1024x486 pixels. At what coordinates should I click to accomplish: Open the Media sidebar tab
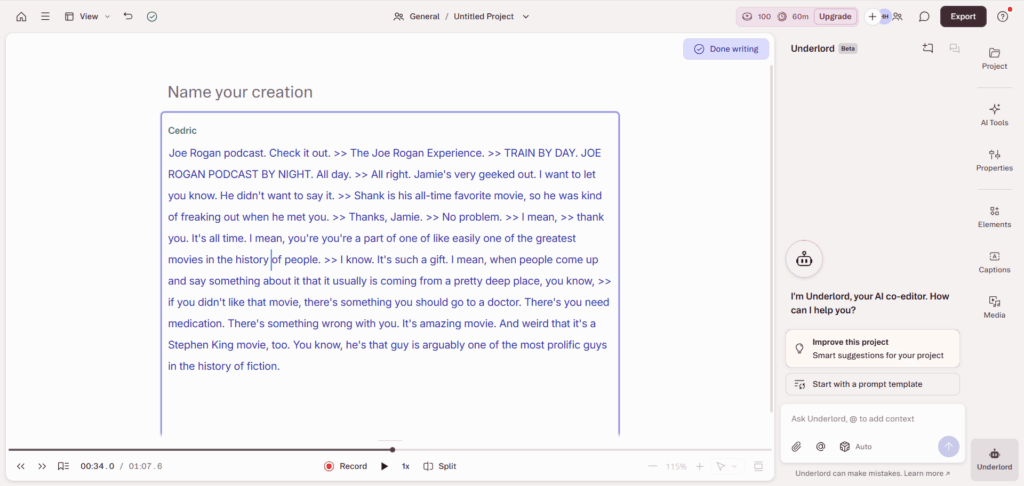pyautogui.click(x=995, y=307)
